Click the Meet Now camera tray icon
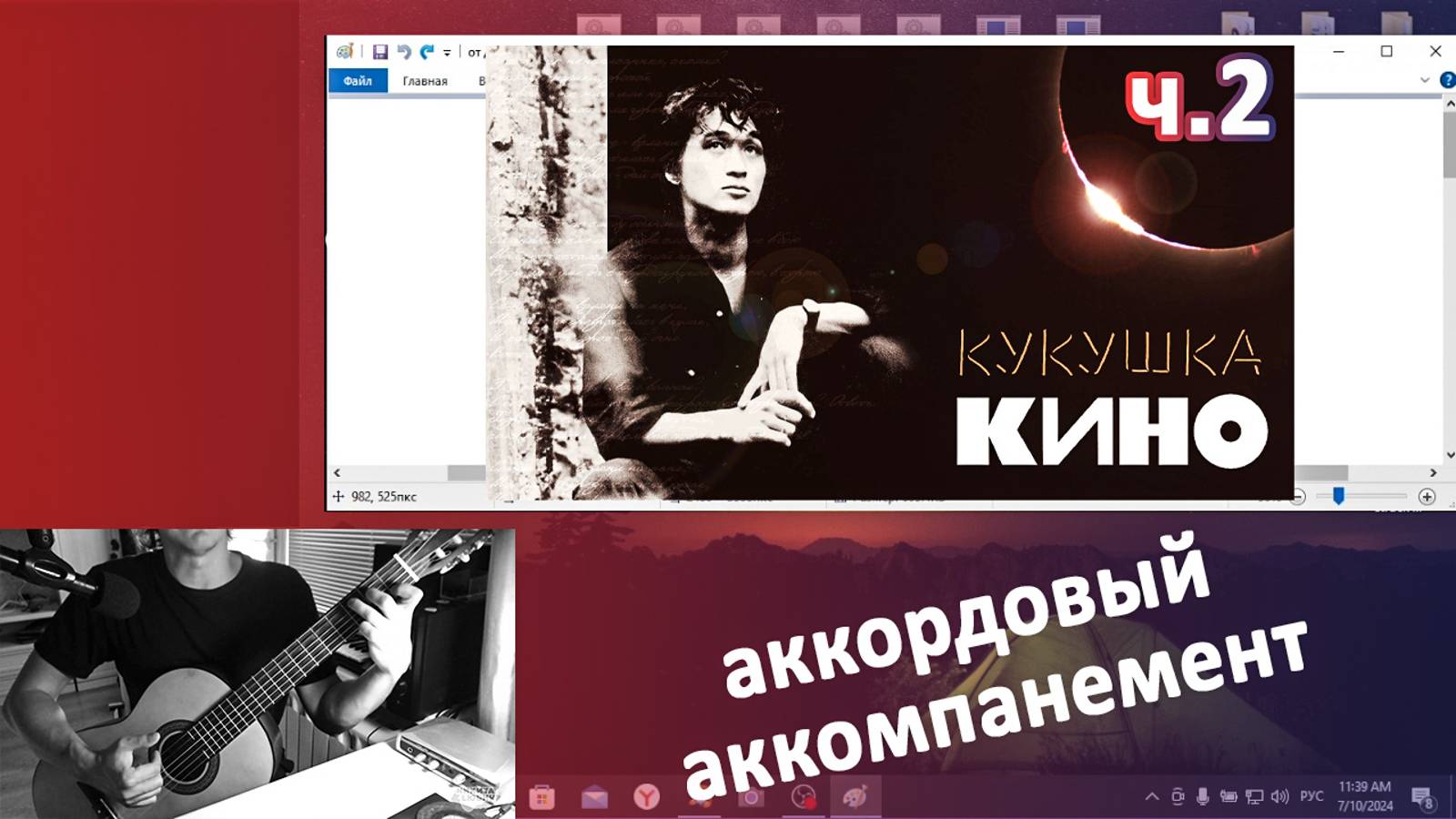 tap(1178, 796)
